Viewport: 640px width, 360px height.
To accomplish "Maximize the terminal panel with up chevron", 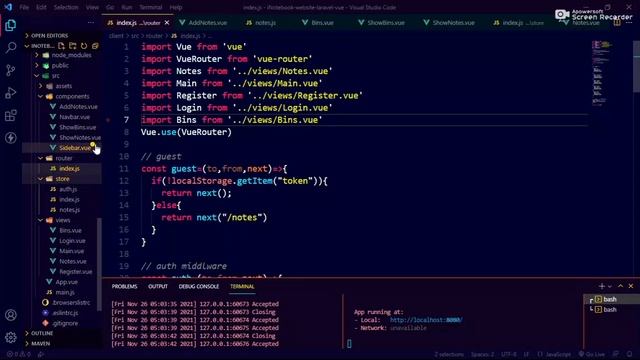I will (x=620, y=286).
